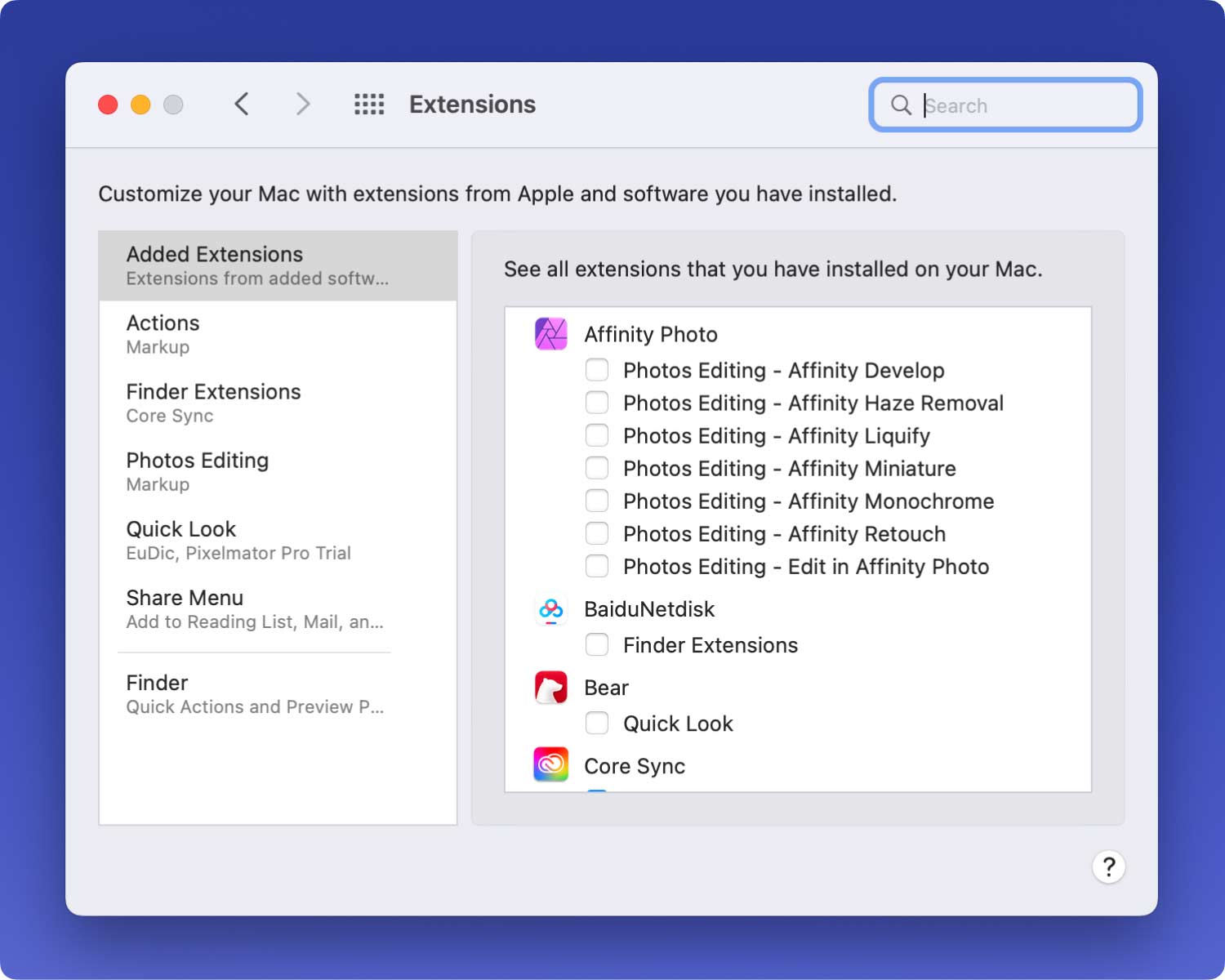Minimize window with the yellow button
This screenshot has width=1225, height=980.
click(140, 105)
